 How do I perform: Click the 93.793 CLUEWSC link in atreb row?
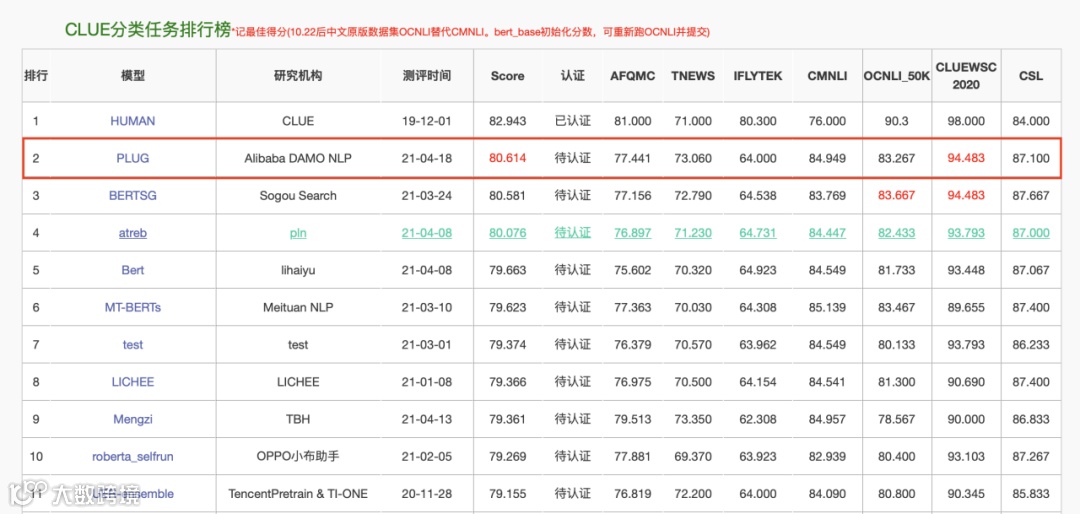coord(966,233)
